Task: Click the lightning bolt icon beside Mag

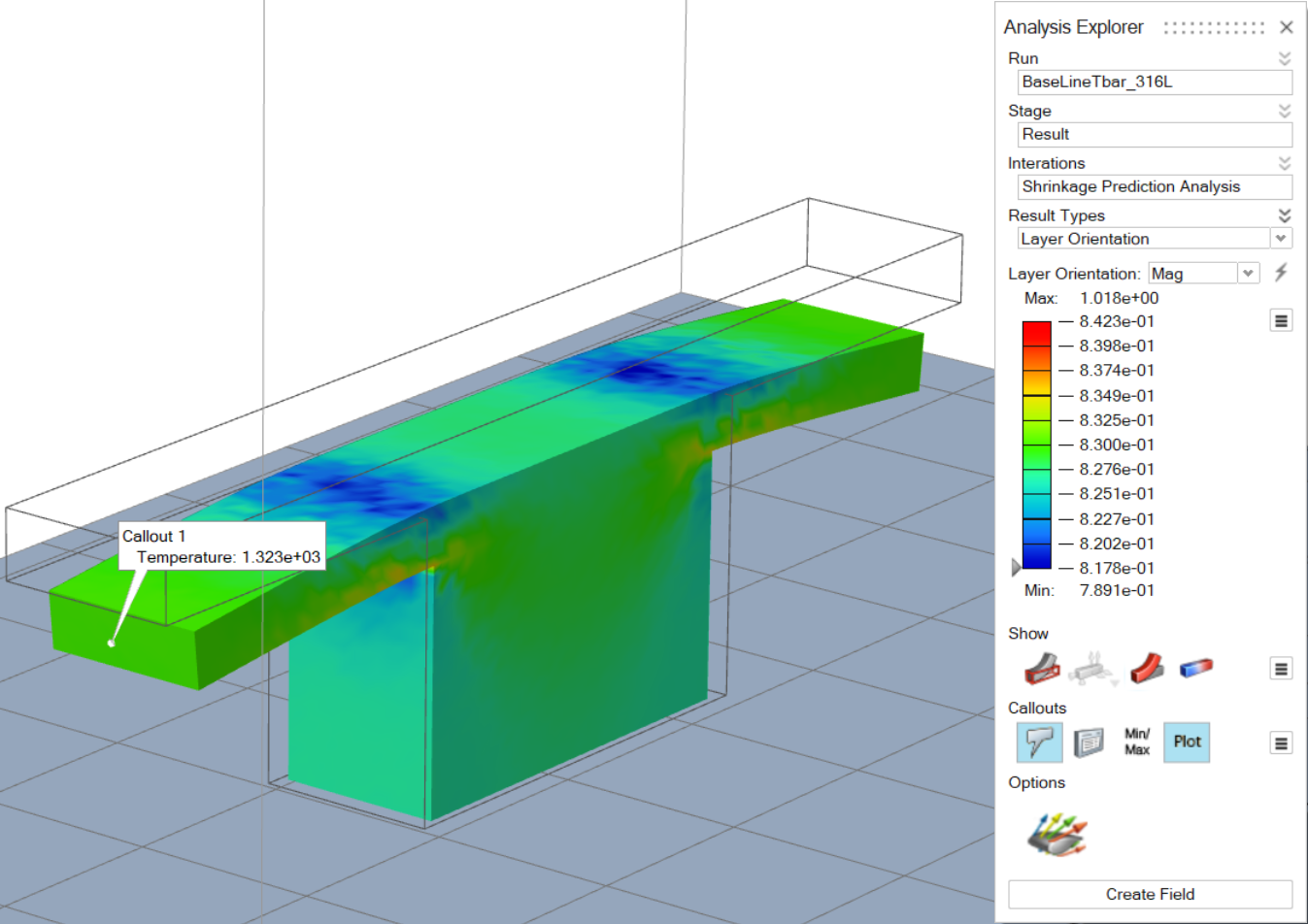Action: click(1281, 273)
